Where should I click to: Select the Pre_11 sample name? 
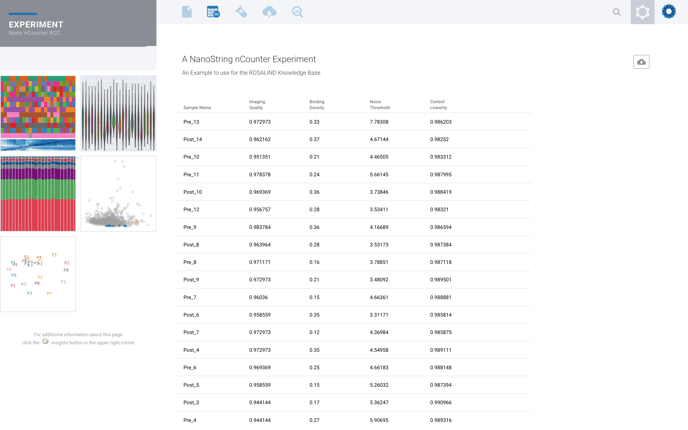coord(191,174)
